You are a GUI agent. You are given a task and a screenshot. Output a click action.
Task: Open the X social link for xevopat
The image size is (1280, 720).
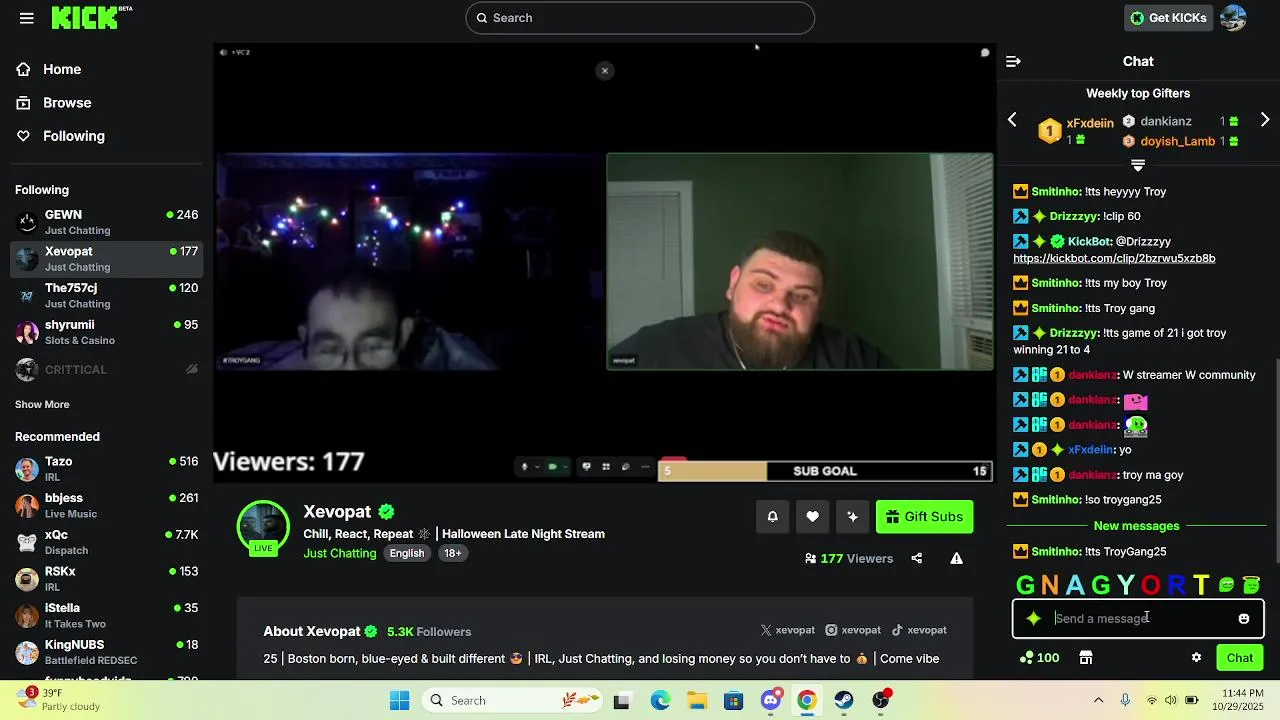(788, 630)
